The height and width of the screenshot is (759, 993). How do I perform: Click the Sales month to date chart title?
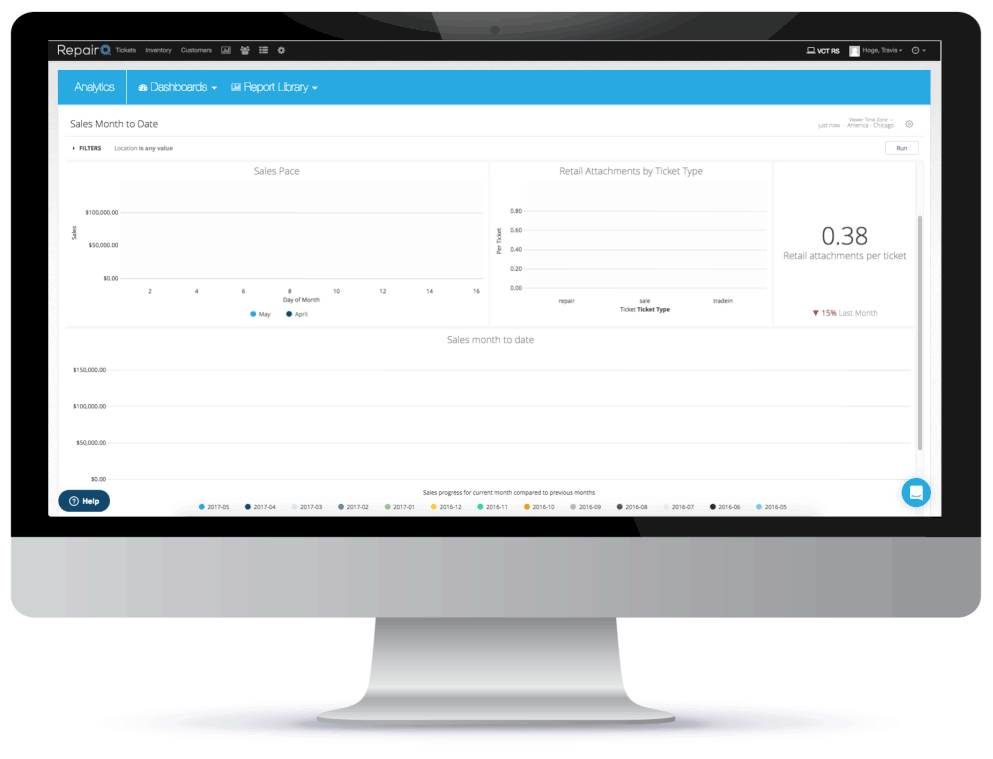coord(490,340)
